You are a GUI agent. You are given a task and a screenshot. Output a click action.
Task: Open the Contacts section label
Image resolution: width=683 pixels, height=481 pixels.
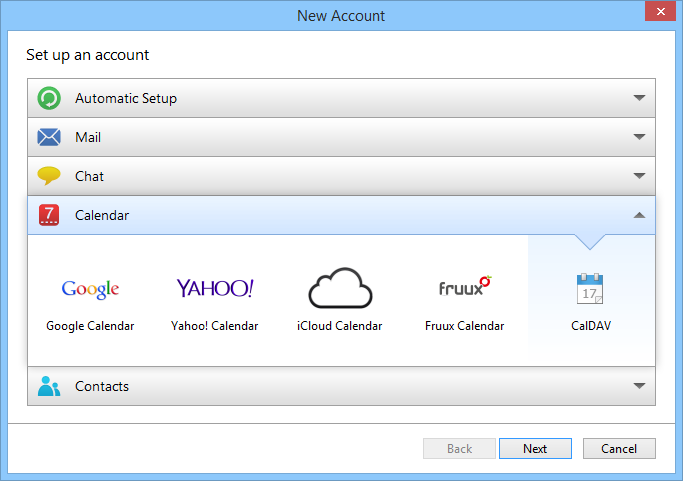[102, 386]
